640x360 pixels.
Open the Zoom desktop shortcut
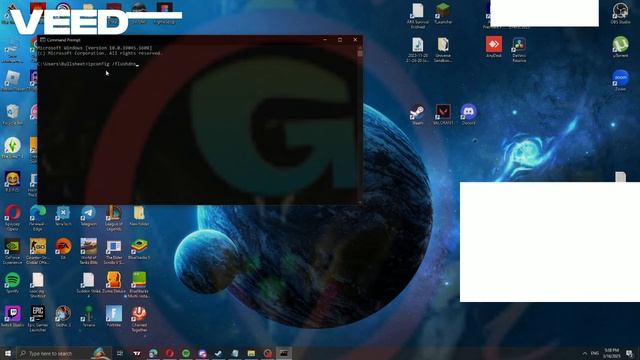point(620,80)
